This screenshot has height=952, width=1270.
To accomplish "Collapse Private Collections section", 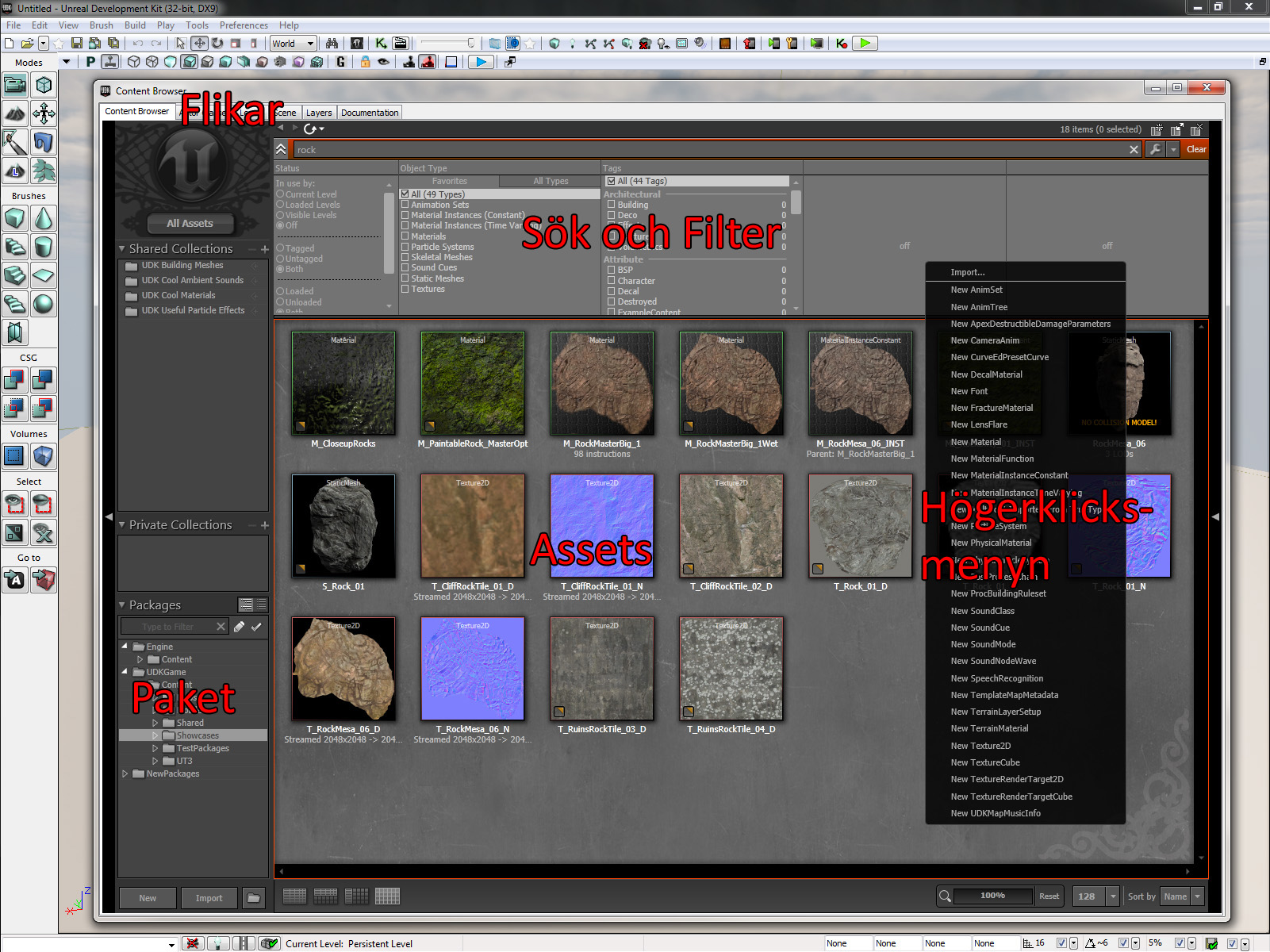I will [122, 525].
